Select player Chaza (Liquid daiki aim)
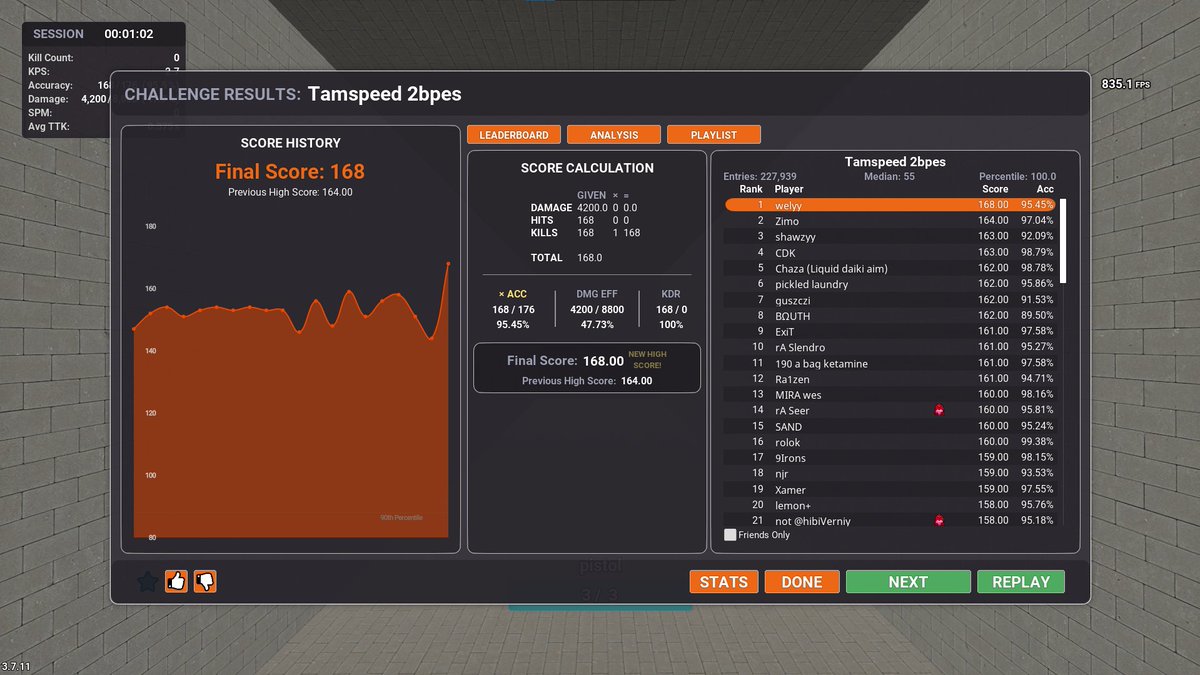Viewport: 1200px width, 675px height. coord(891,268)
